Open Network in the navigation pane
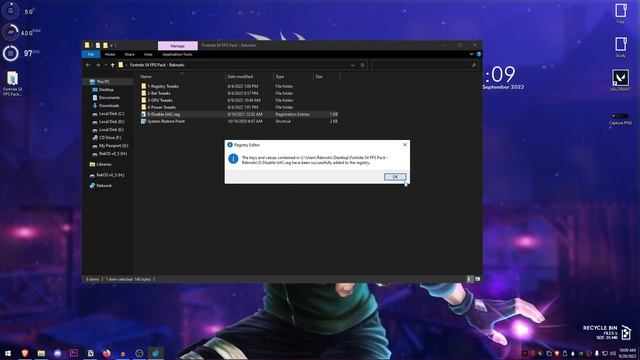Screen dimensions: 640x360 (100, 185)
